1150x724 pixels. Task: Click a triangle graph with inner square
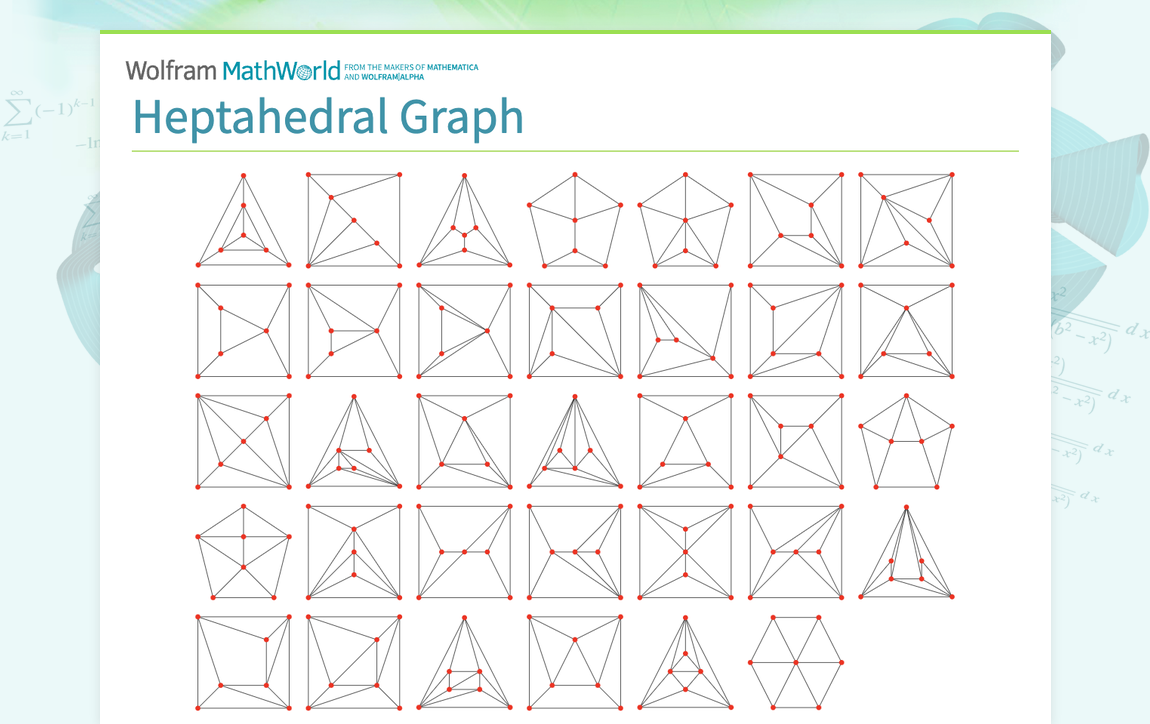pyautogui.click(x=463, y=663)
